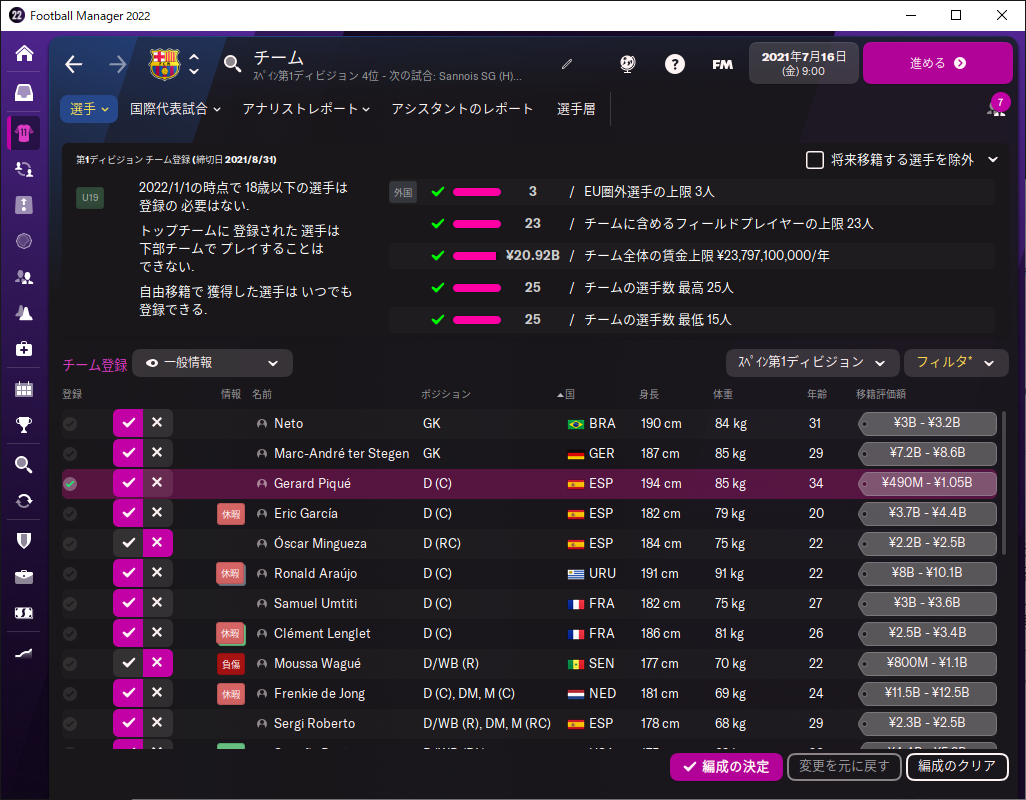Tick 将来移籍する選手を除外 checkbox

click(x=815, y=160)
